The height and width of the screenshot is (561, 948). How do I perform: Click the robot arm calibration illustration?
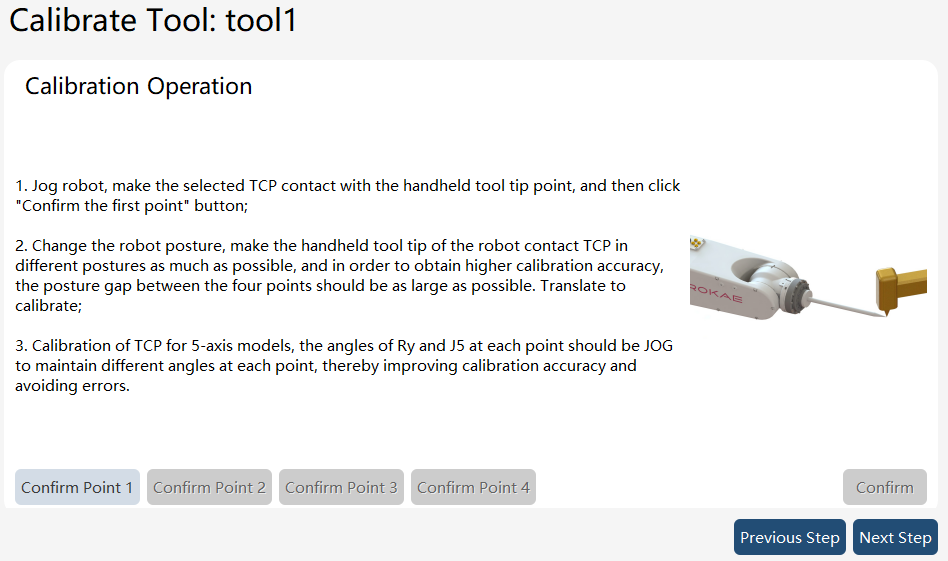point(808,277)
